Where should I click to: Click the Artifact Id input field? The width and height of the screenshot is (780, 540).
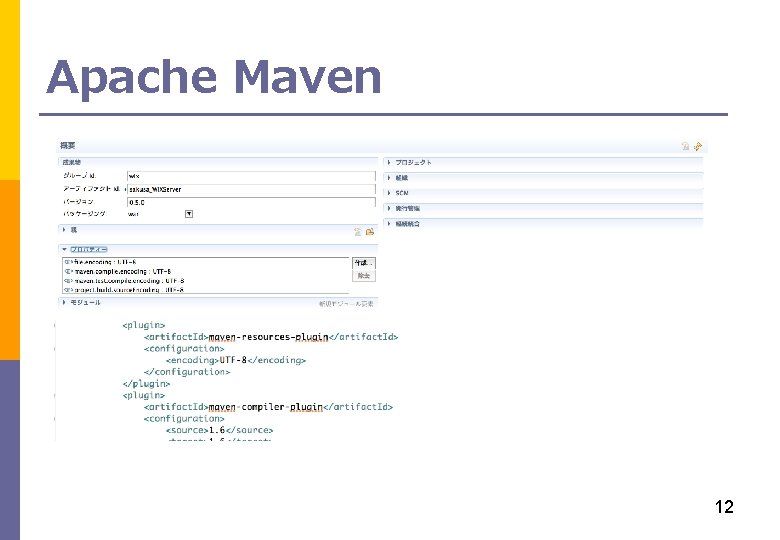(x=251, y=189)
